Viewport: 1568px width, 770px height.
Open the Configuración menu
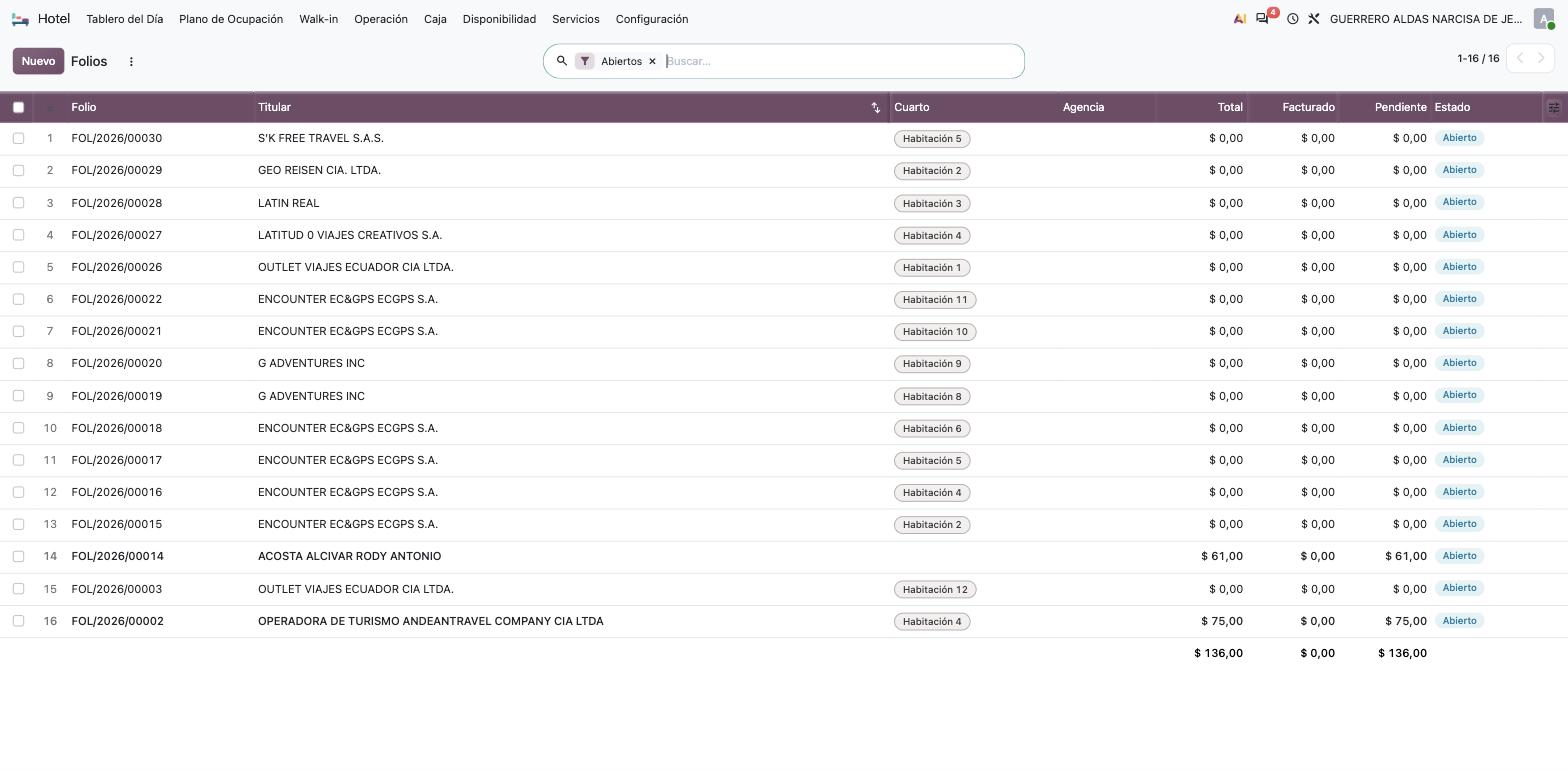(652, 19)
